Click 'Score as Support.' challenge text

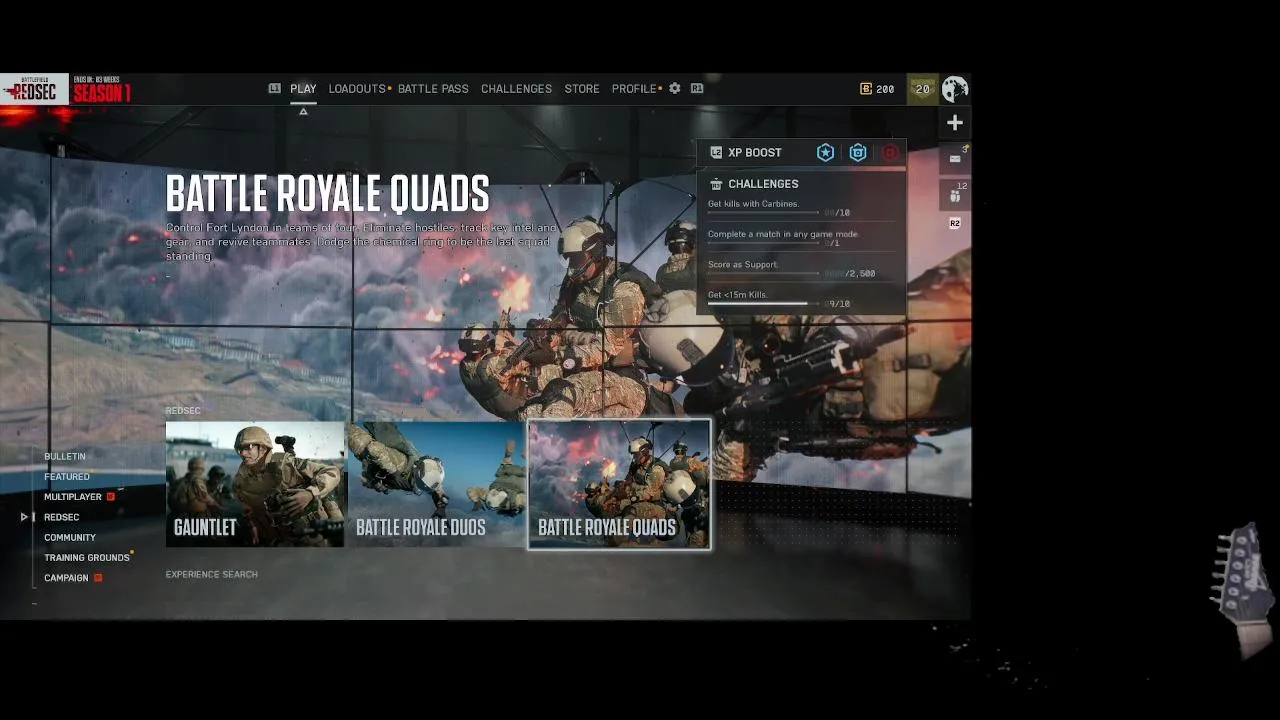742,265
